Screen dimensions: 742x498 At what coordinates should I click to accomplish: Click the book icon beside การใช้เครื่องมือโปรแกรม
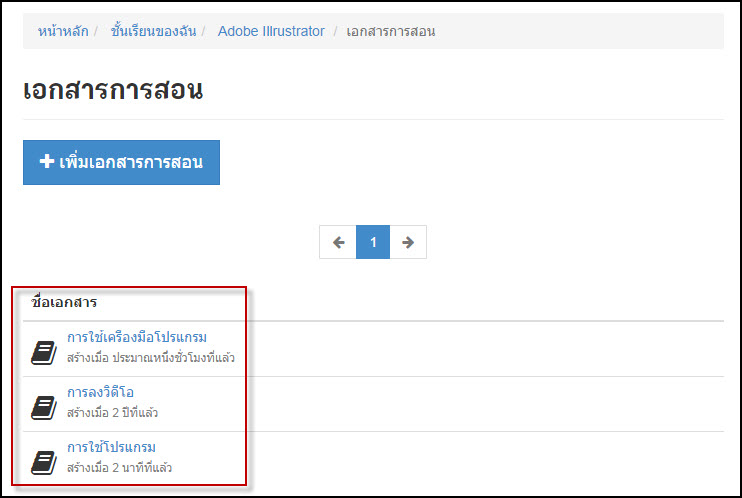[x=44, y=353]
